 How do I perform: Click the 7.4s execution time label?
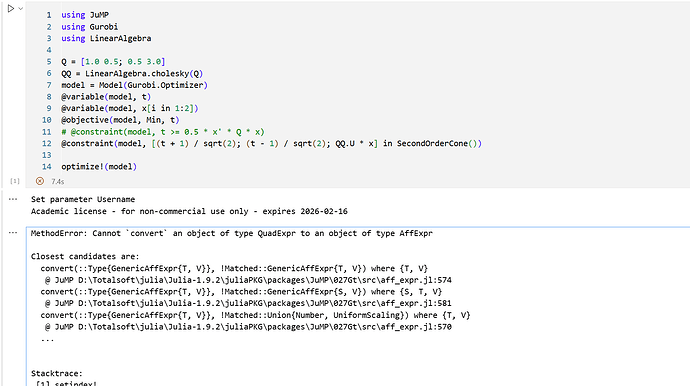coord(58,181)
